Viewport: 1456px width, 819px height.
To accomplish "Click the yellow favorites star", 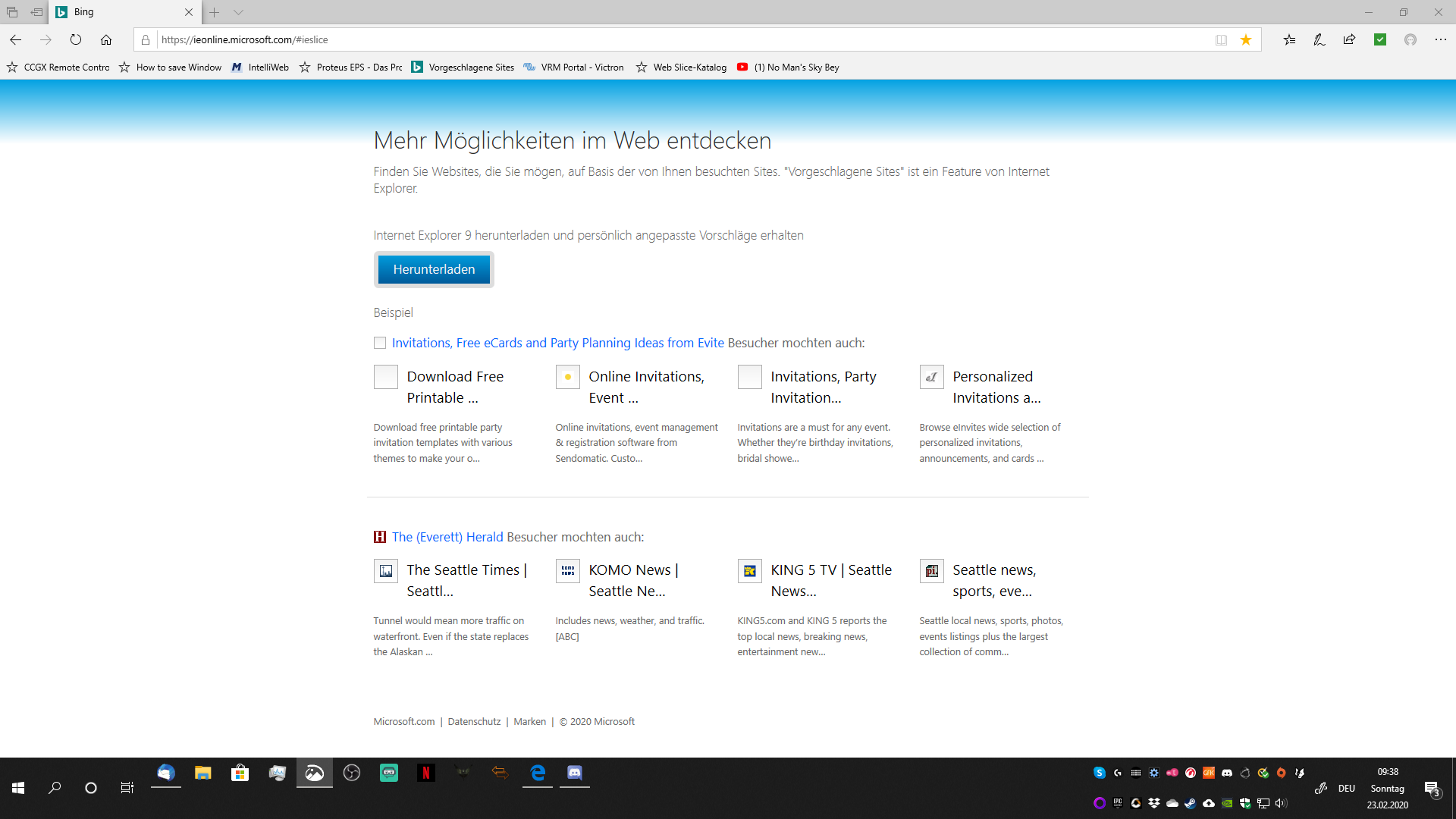I will (1246, 40).
